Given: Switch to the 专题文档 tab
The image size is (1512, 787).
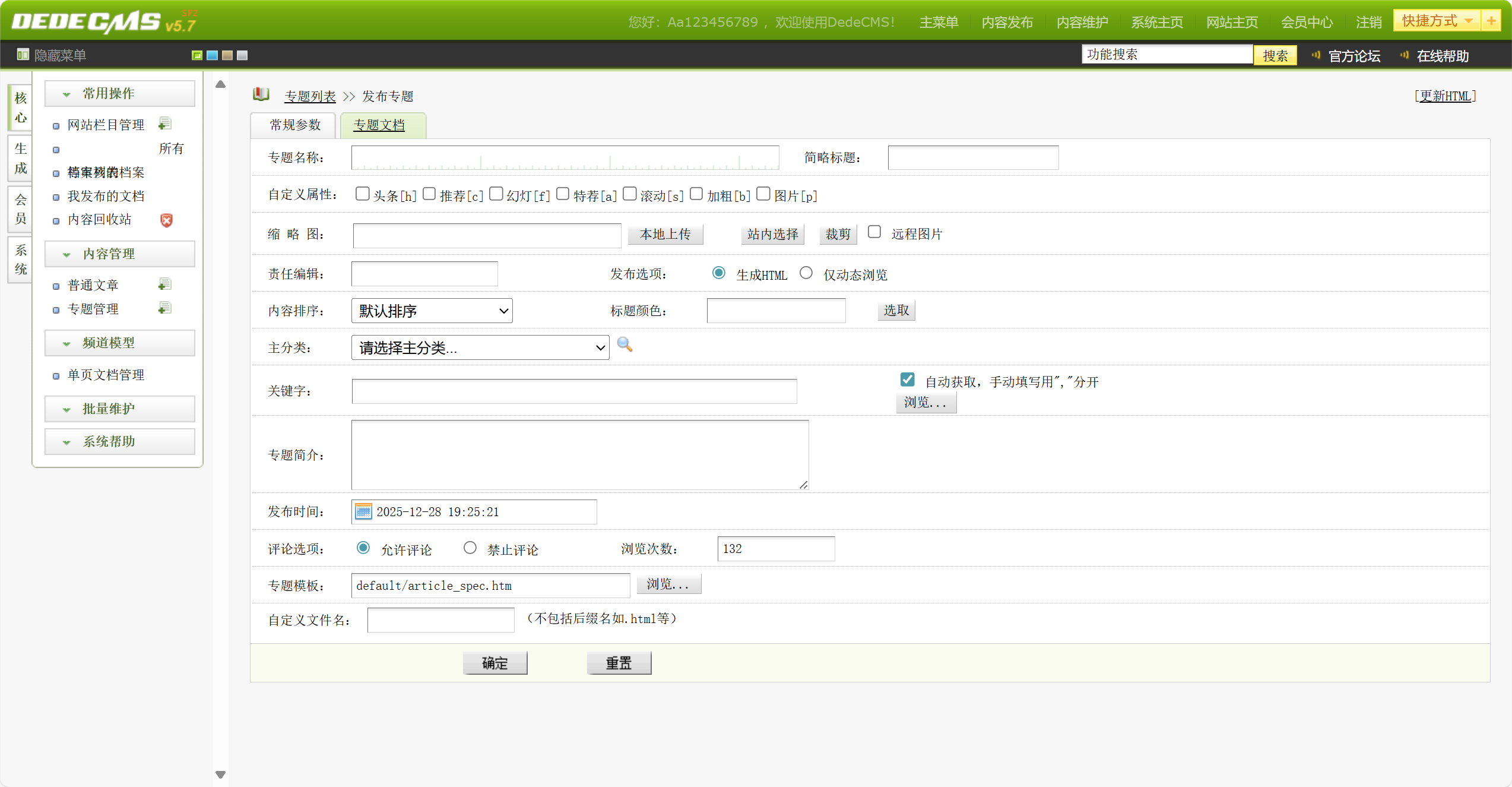Looking at the screenshot, I should click(379, 125).
